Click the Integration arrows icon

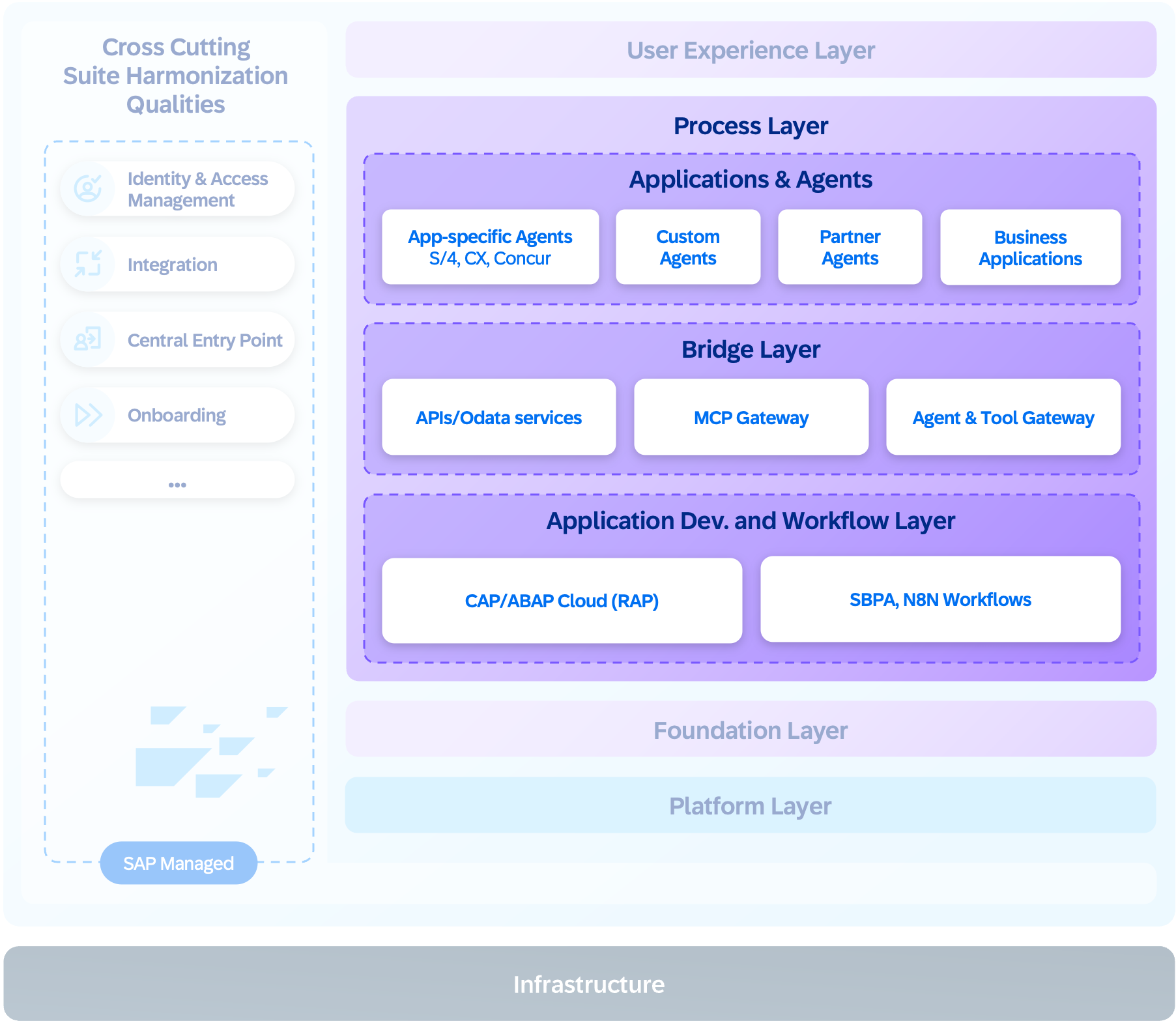(88, 264)
